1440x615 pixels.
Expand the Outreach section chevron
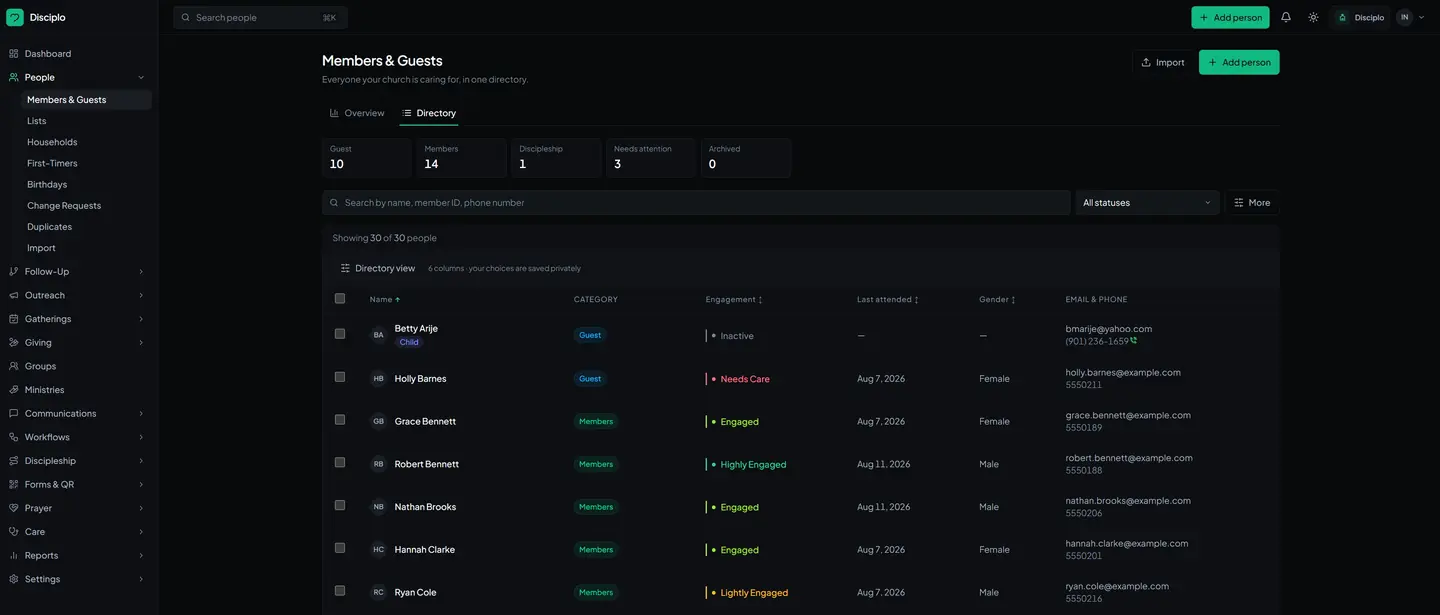(x=141, y=296)
